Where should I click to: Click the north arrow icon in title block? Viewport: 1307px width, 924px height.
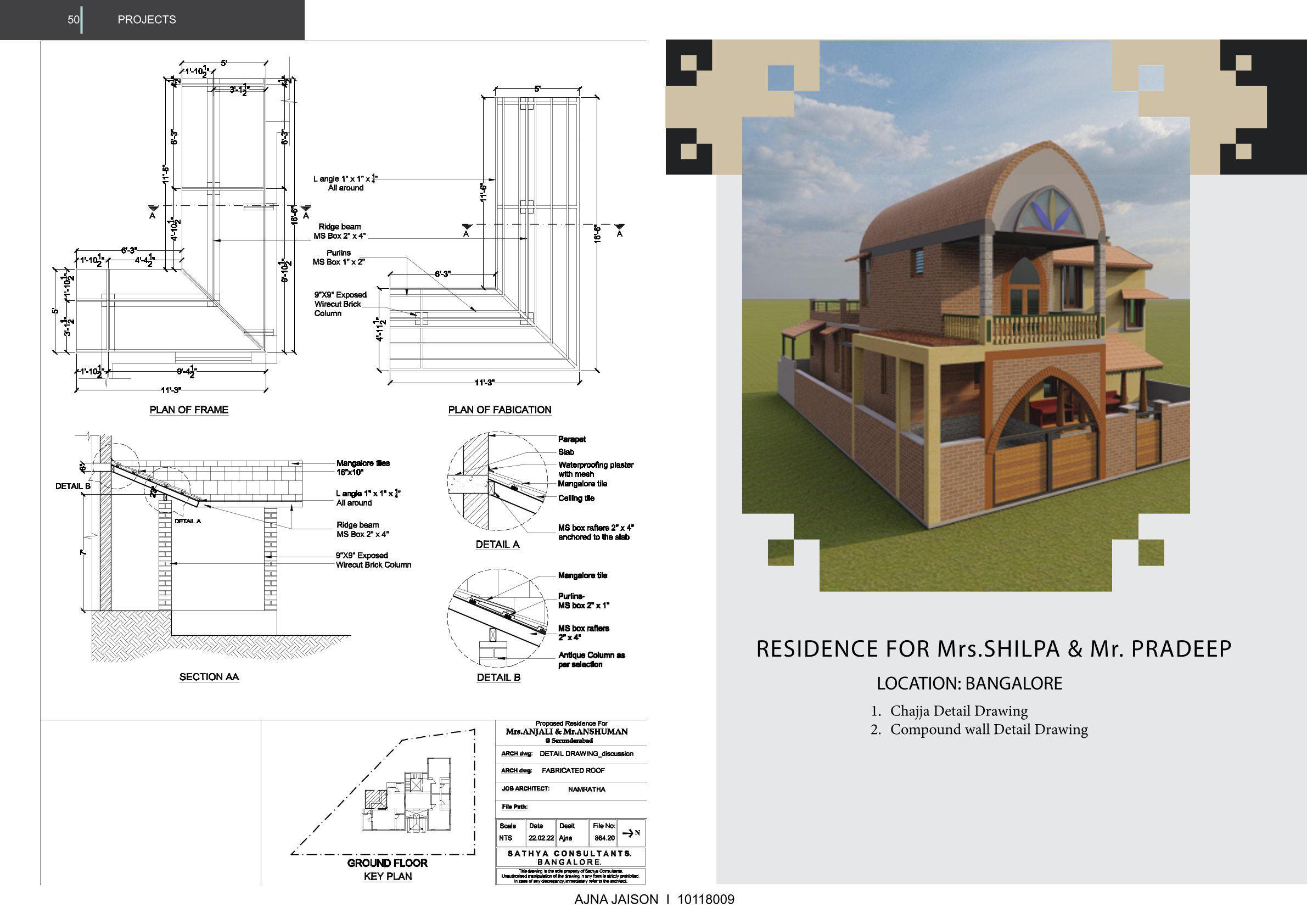[631, 833]
